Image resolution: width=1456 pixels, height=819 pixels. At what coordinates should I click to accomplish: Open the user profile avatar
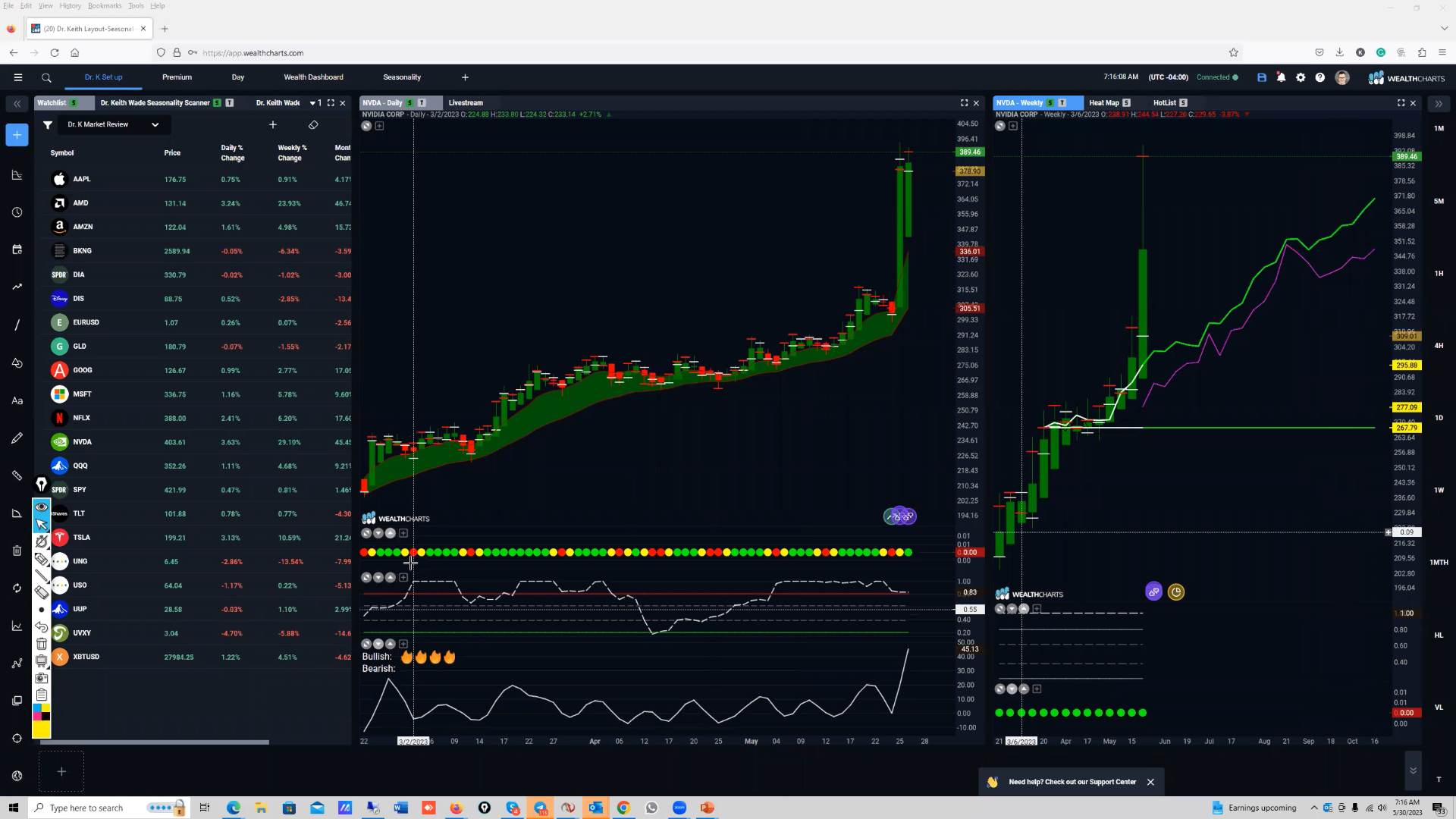pyautogui.click(x=1342, y=77)
